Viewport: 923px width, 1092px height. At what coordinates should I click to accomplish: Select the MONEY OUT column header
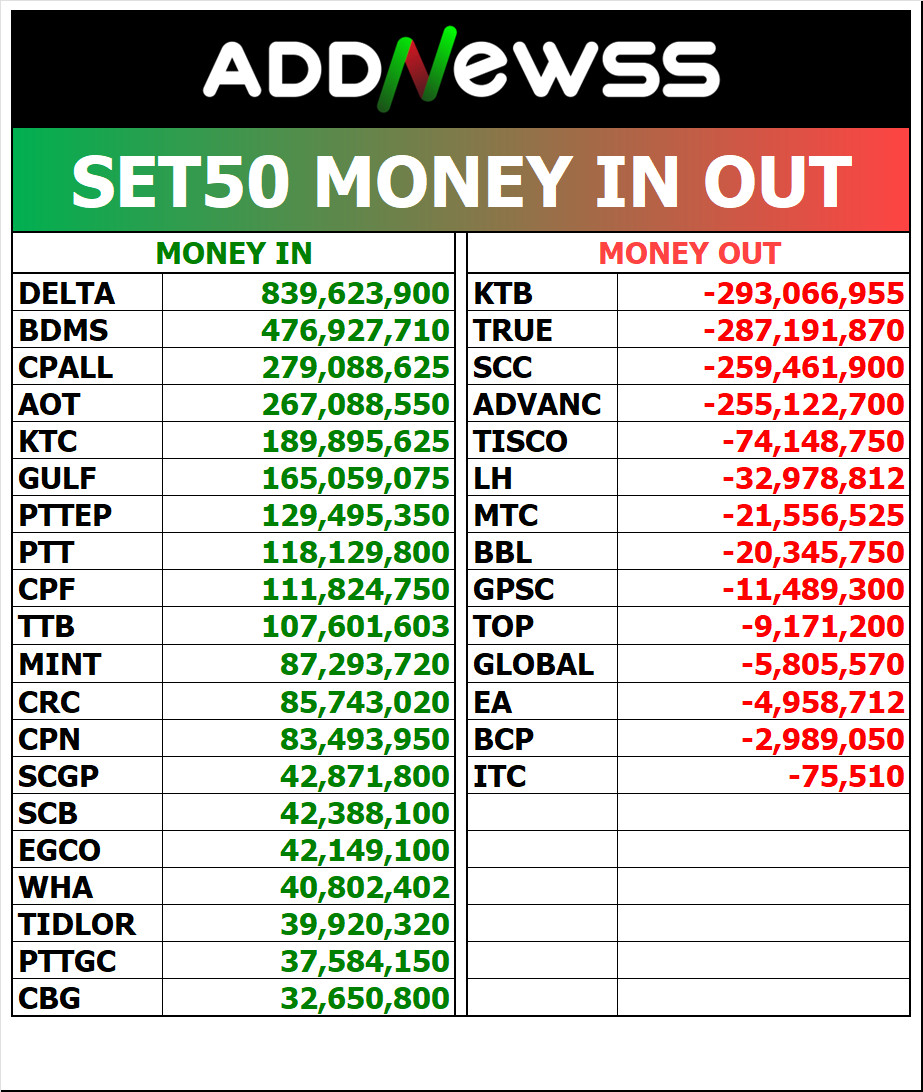(x=689, y=254)
